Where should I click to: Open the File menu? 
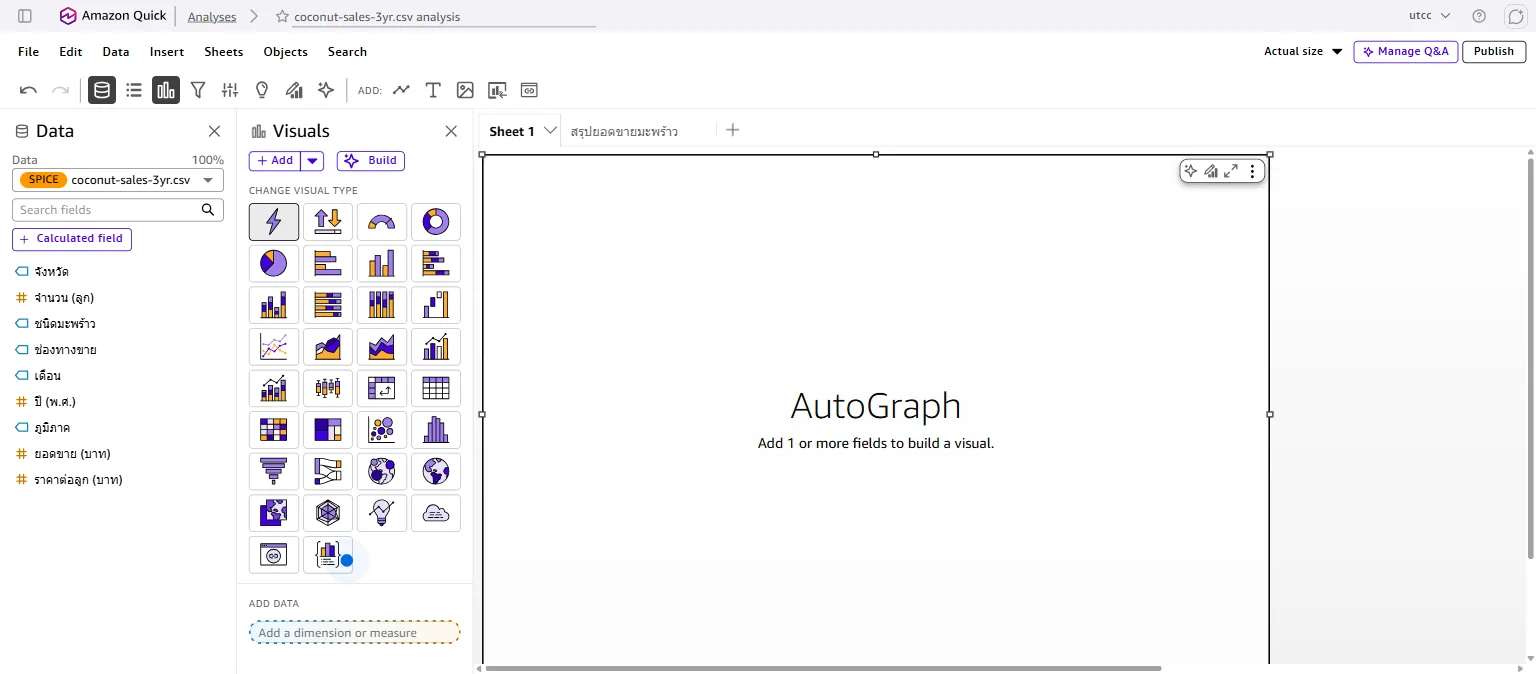tap(29, 51)
